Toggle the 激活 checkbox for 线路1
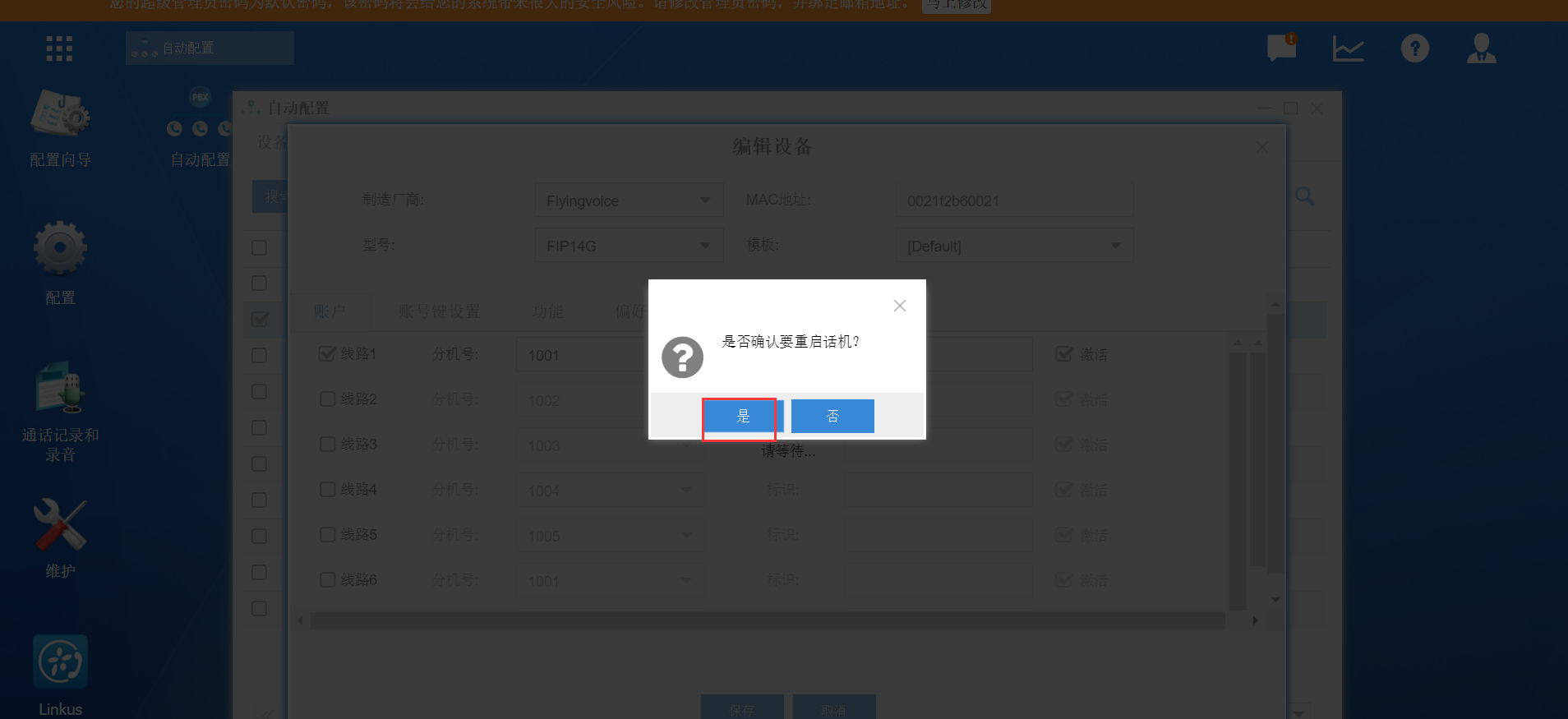1568x719 pixels. (1064, 354)
